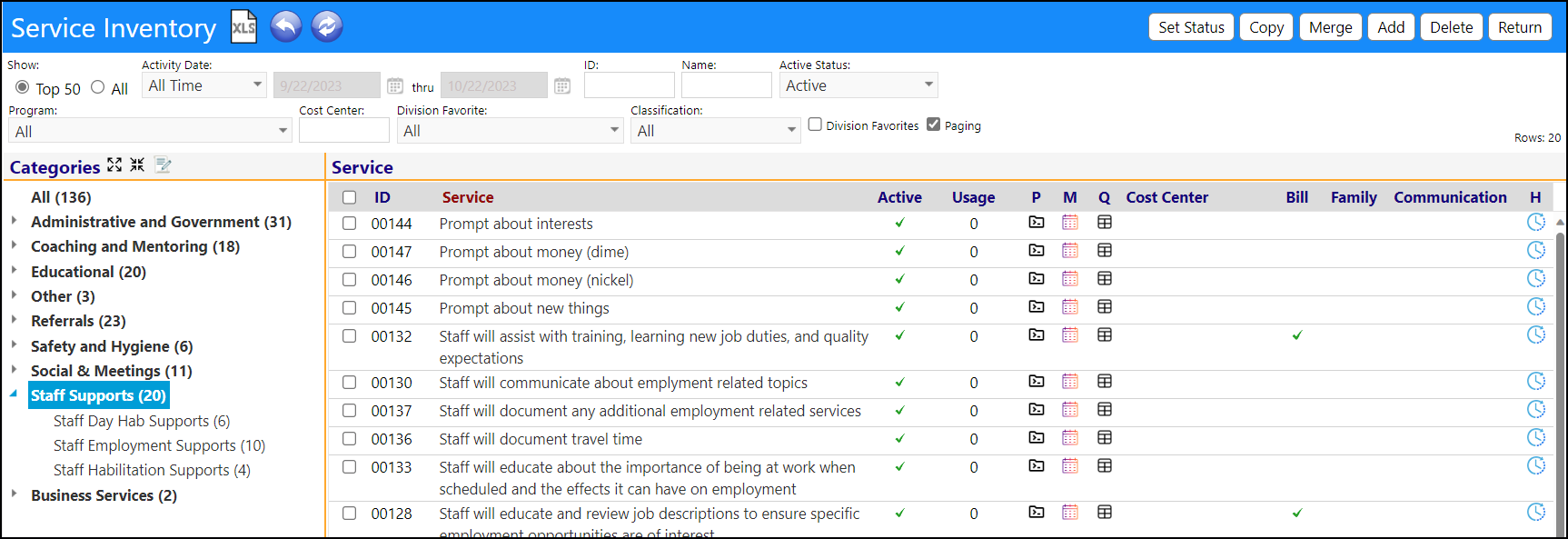
Task: Open the Active Status dropdown
Action: point(858,85)
